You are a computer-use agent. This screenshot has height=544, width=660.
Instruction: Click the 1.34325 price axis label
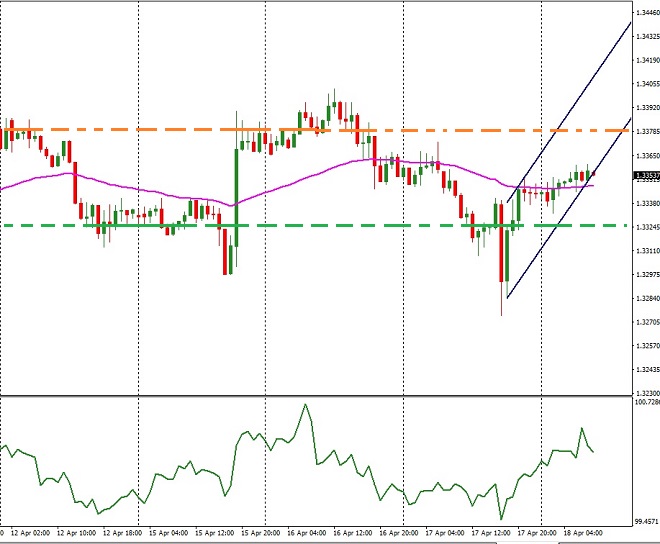[648, 37]
